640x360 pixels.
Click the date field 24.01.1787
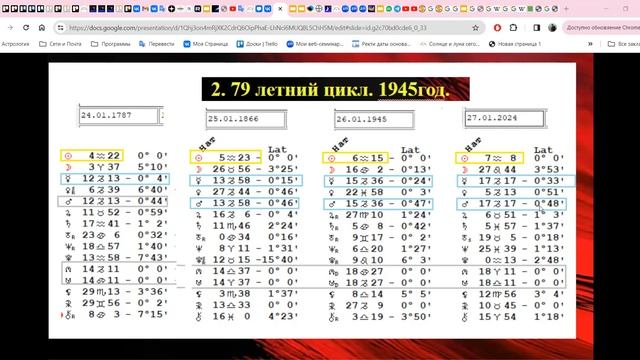click(x=118, y=116)
